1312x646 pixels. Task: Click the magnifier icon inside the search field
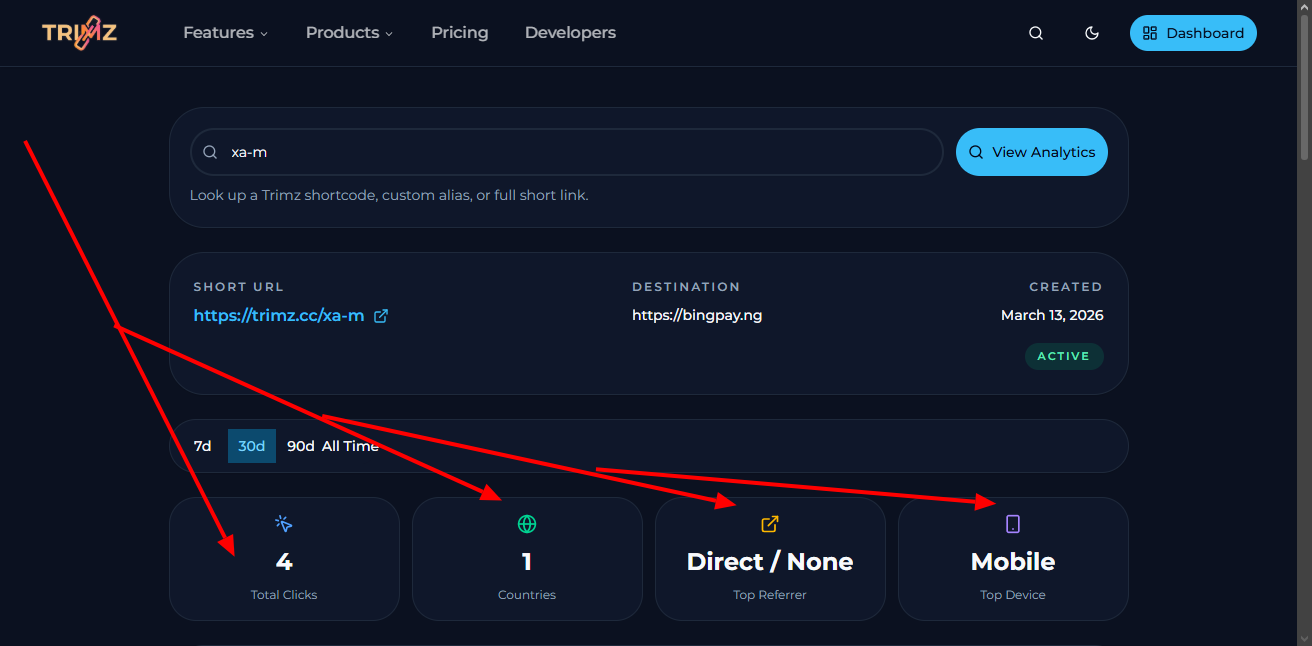pos(210,151)
